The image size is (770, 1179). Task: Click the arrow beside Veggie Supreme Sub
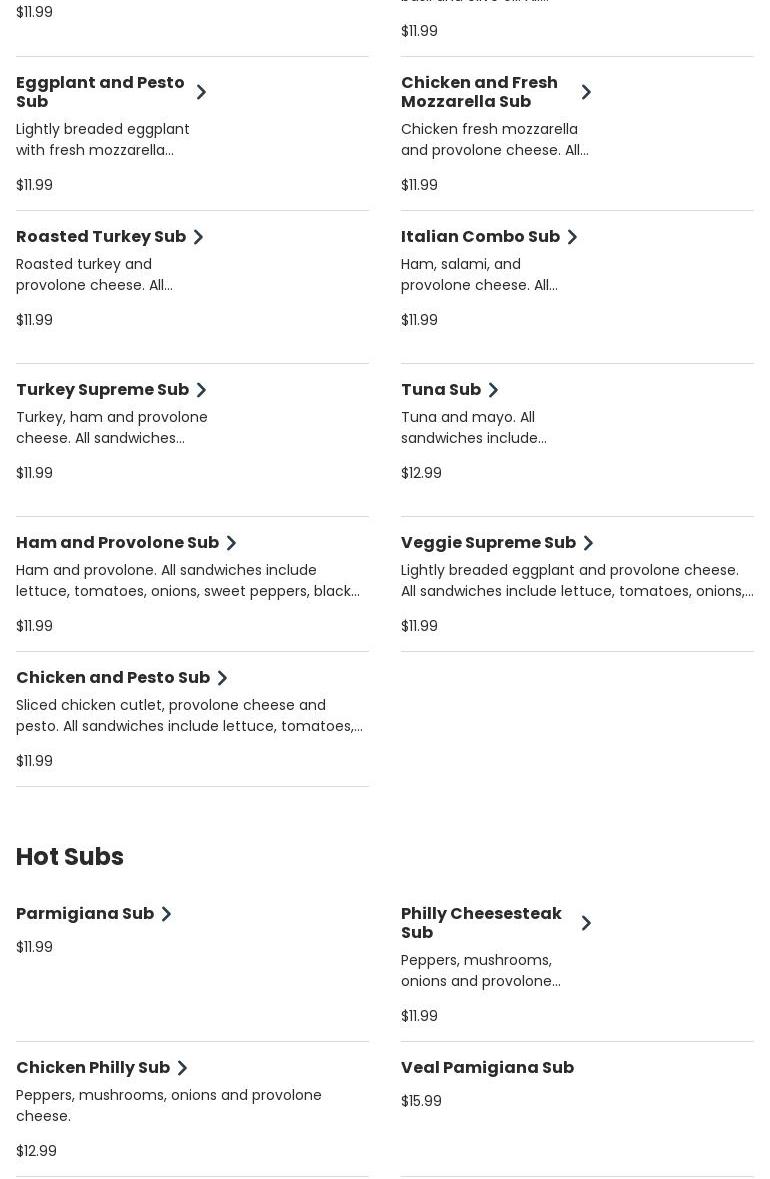coord(588,543)
